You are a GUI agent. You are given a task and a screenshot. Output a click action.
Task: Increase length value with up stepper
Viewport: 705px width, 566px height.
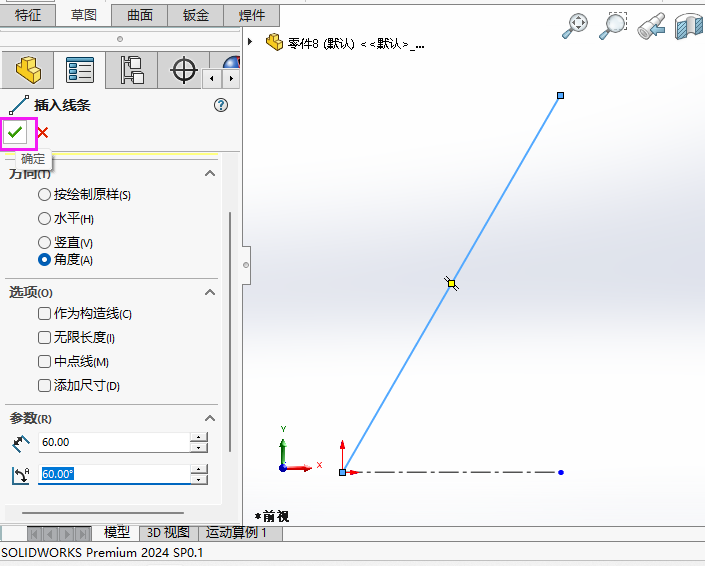tap(199, 437)
